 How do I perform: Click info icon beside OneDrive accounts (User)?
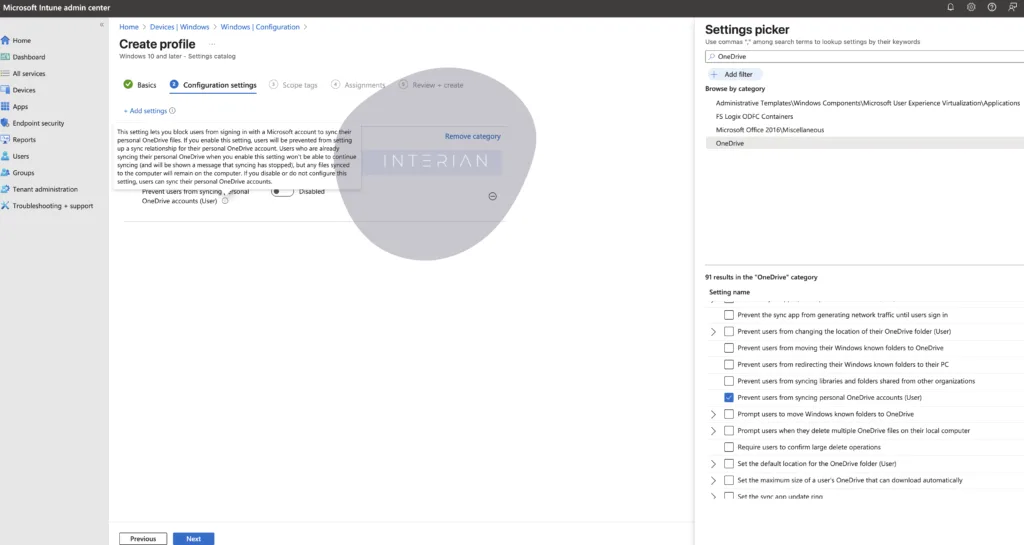(x=225, y=201)
